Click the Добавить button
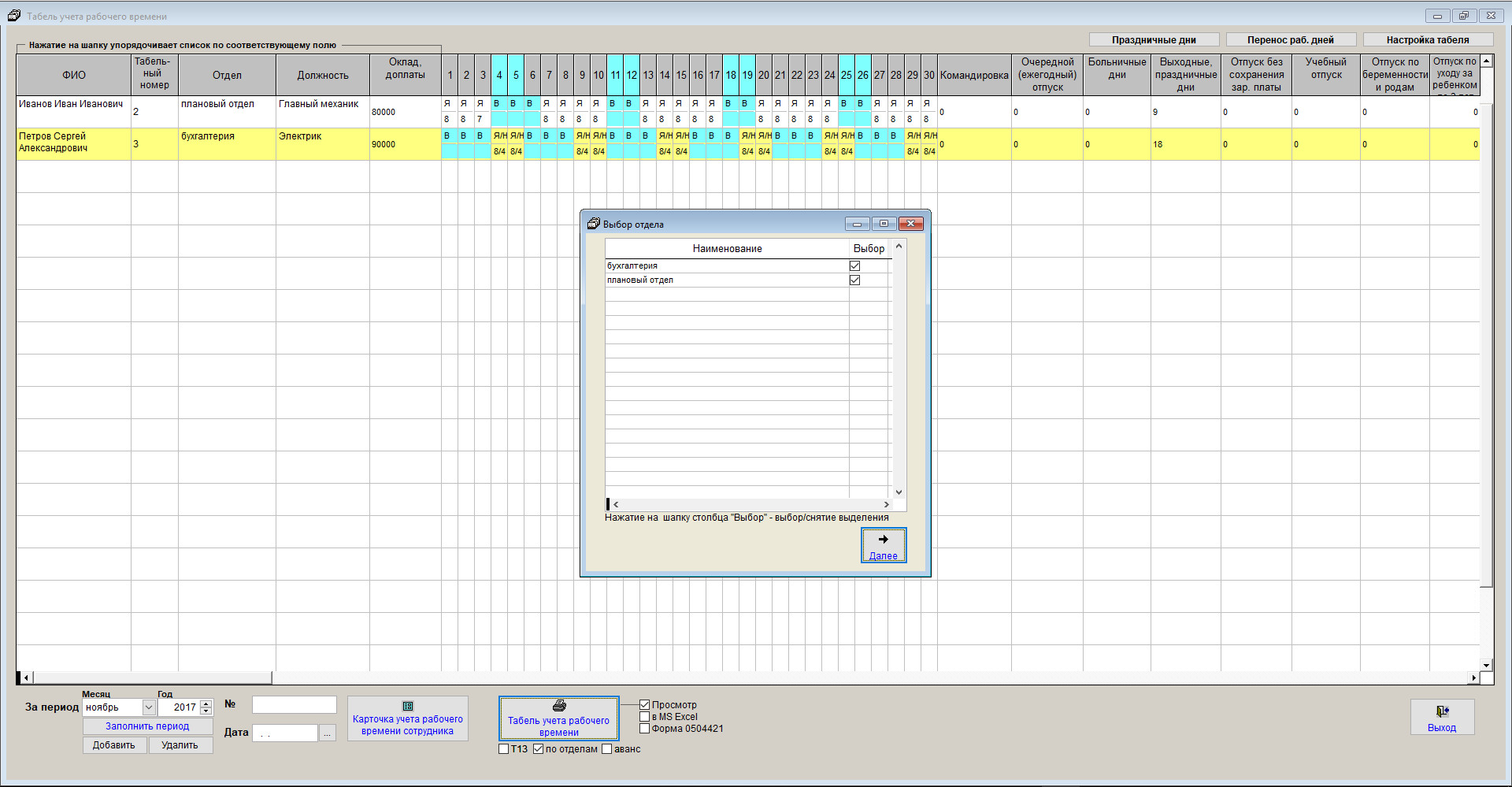Viewport: 1512px width, 787px height. coord(114,745)
